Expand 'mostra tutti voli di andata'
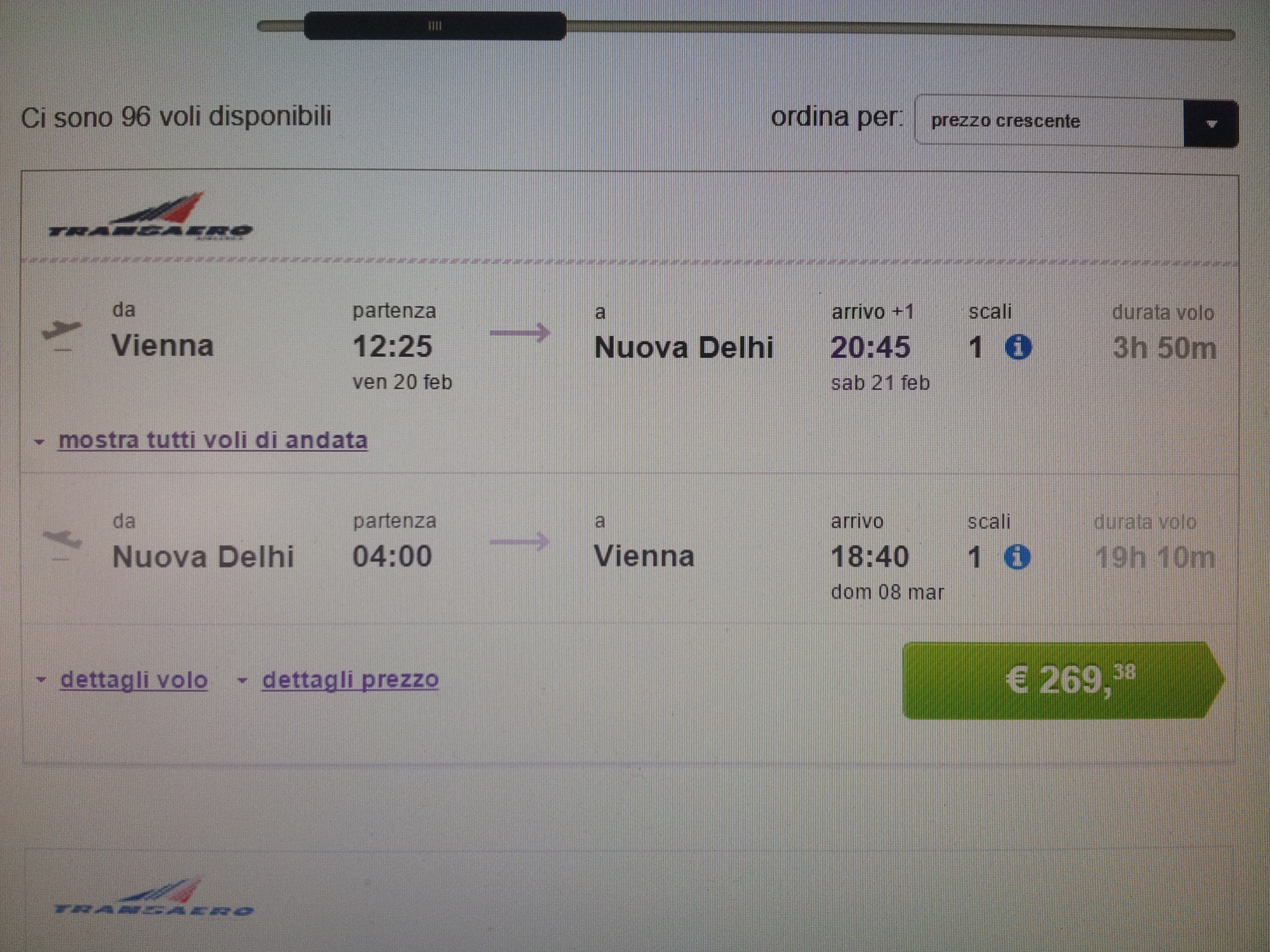1270x952 pixels. click(212, 440)
